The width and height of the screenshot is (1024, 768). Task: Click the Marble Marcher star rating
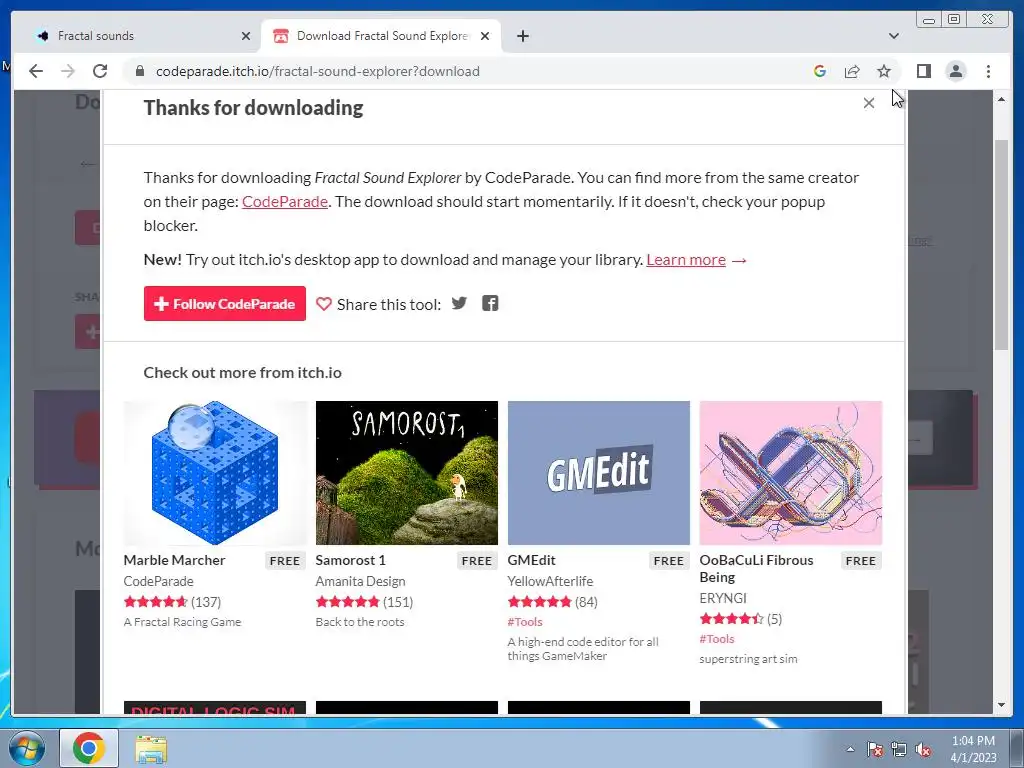pyautogui.click(x=155, y=601)
